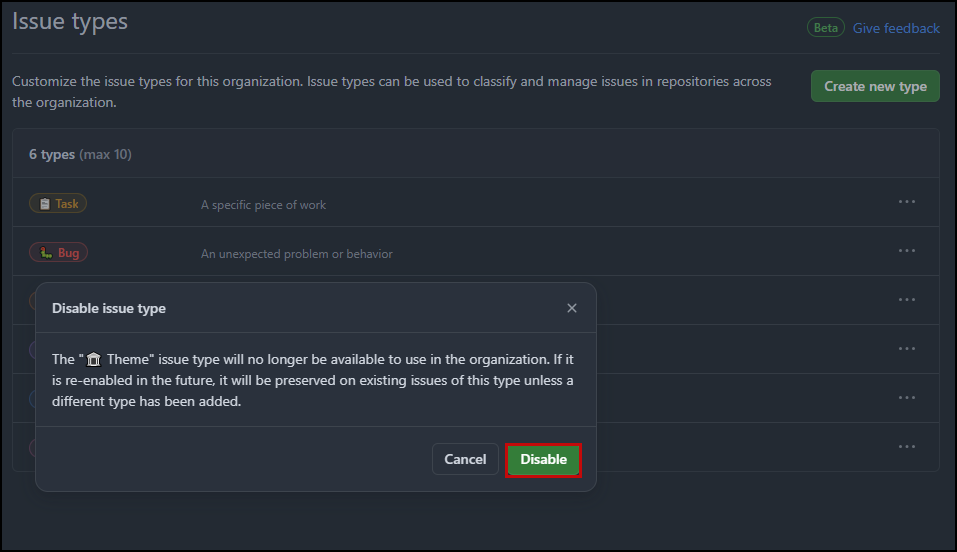Close the Disable issue type dialog with X
The height and width of the screenshot is (552, 957).
pos(572,308)
